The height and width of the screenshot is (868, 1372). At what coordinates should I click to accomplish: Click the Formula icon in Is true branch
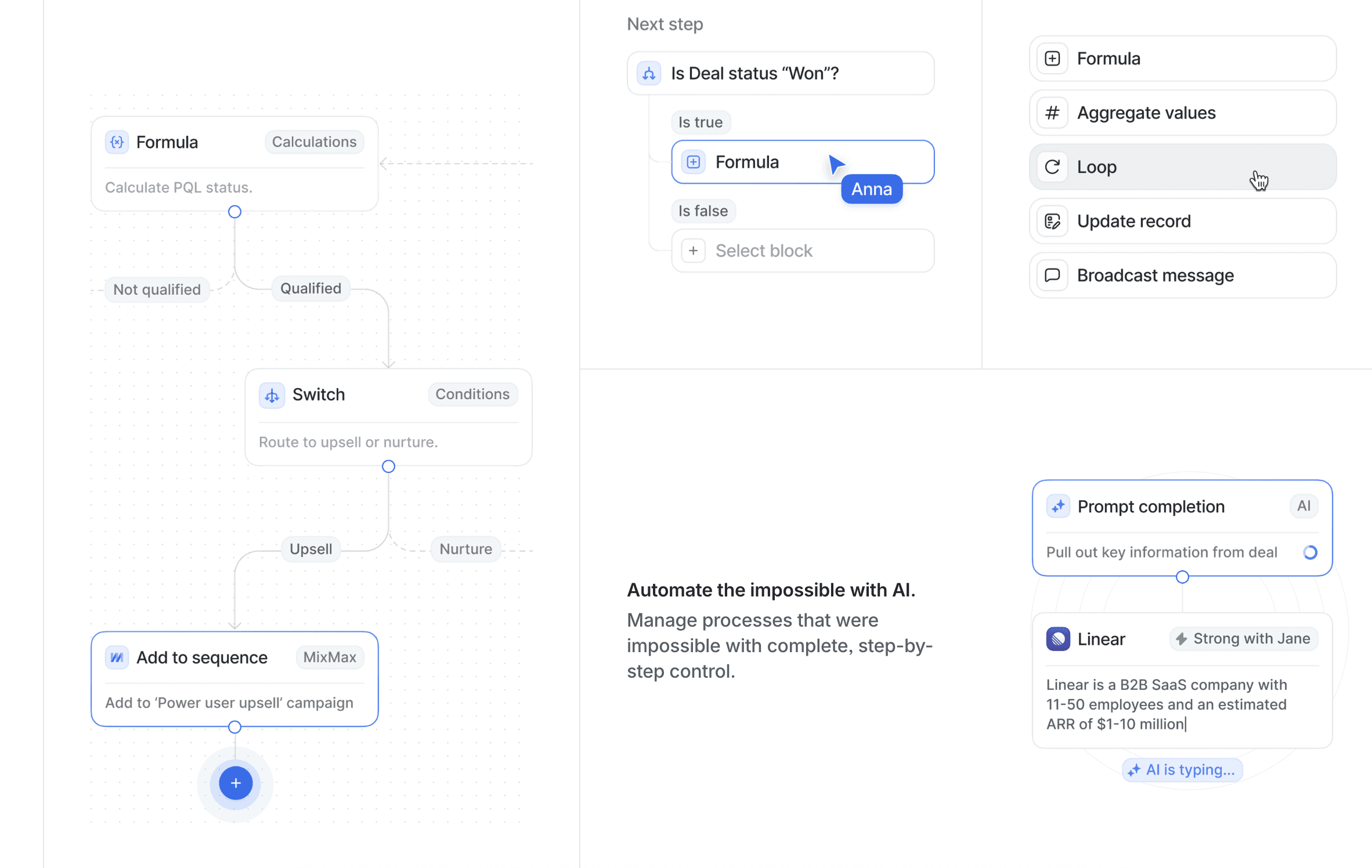[694, 162]
